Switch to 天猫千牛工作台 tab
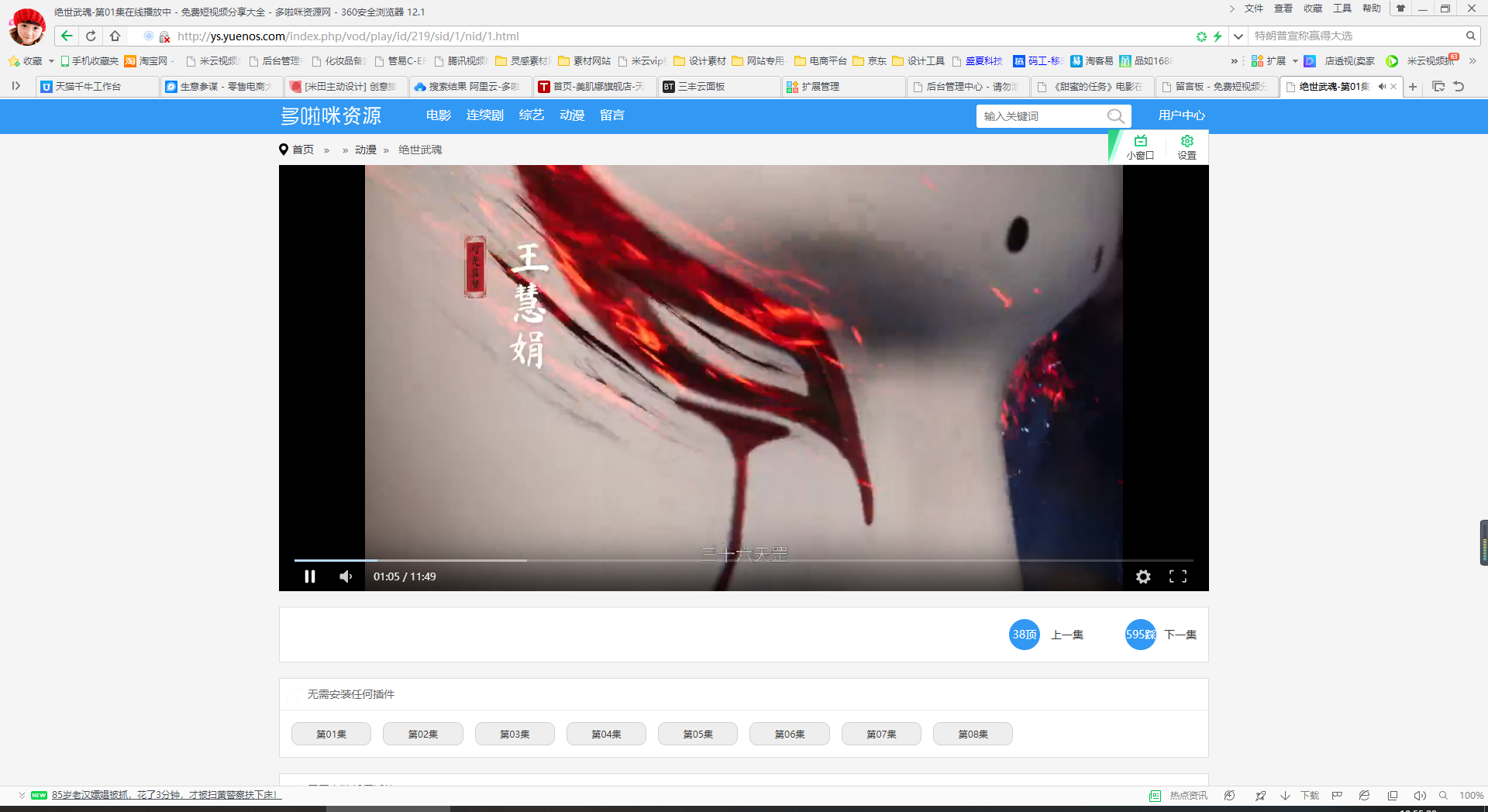Image resolution: width=1488 pixels, height=812 pixels. click(98, 87)
